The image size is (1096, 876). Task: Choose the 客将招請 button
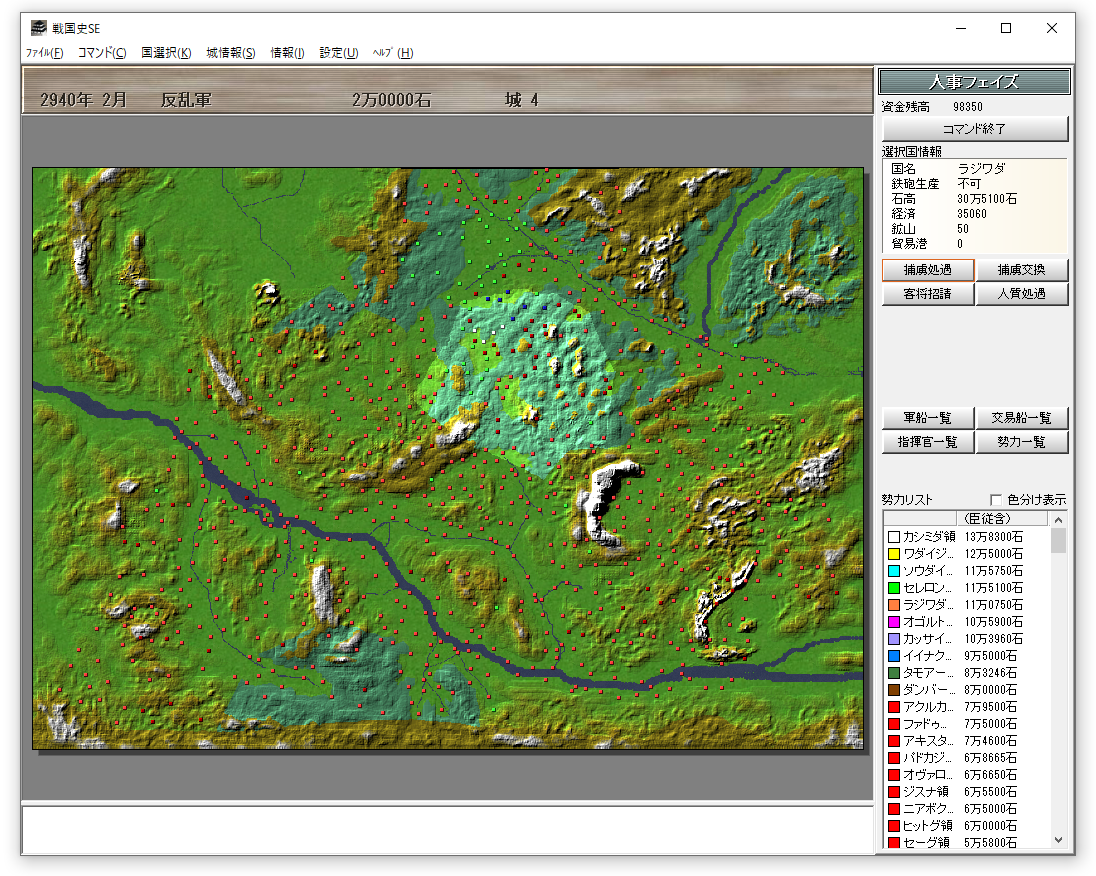tap(926, 294)
